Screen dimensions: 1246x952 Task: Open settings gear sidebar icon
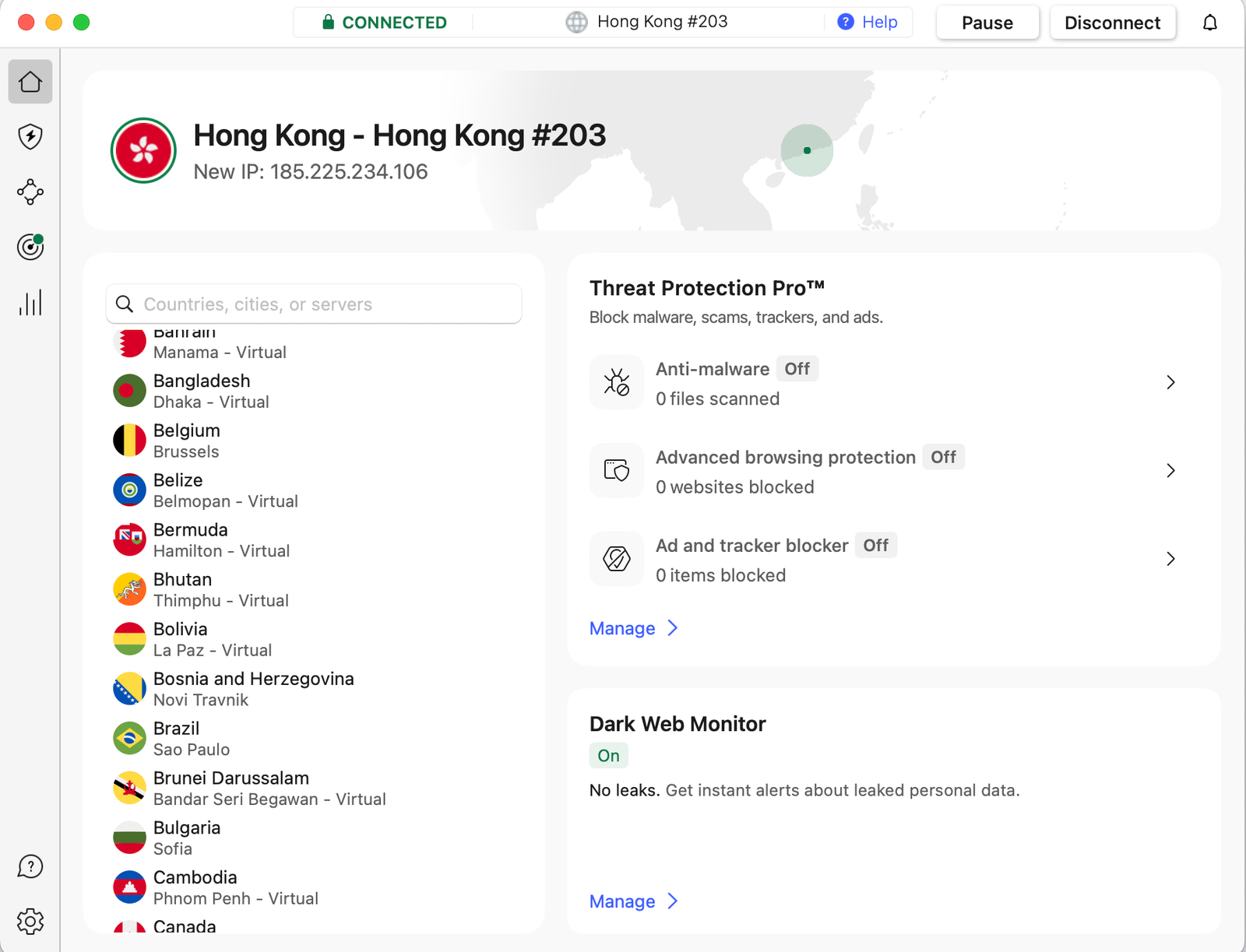[x=30, y=922]
